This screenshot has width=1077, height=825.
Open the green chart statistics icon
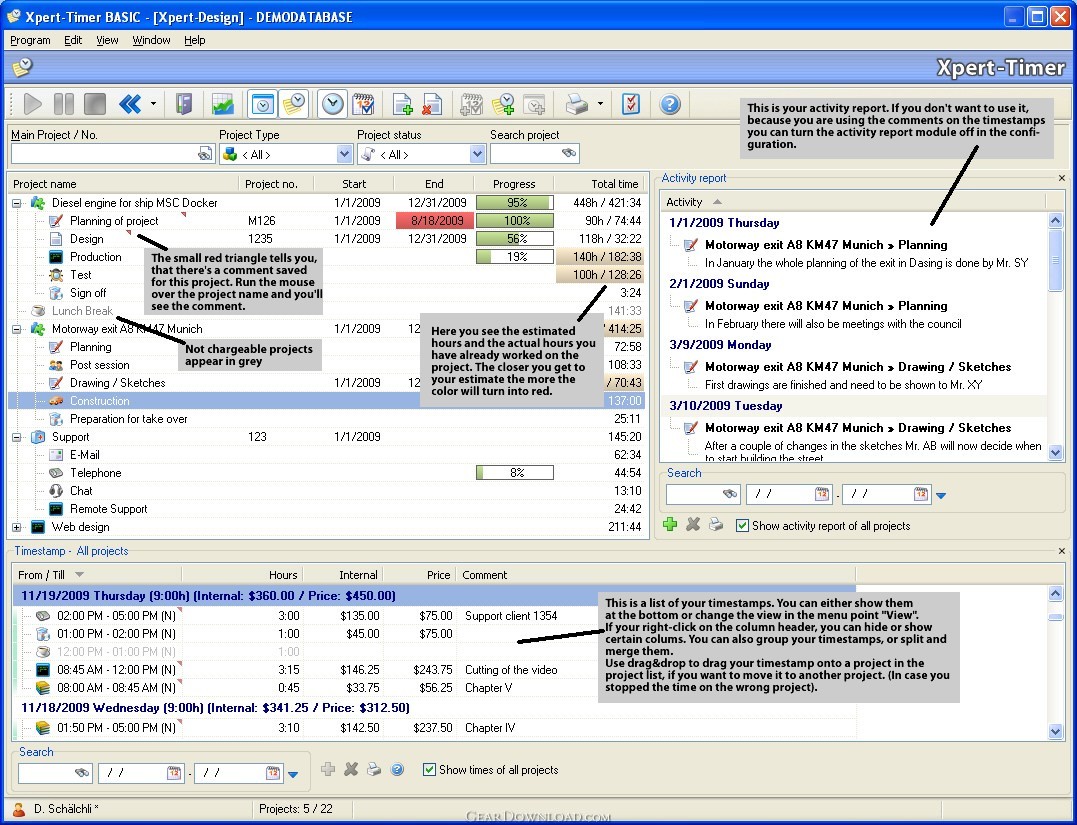coord(222,104)
